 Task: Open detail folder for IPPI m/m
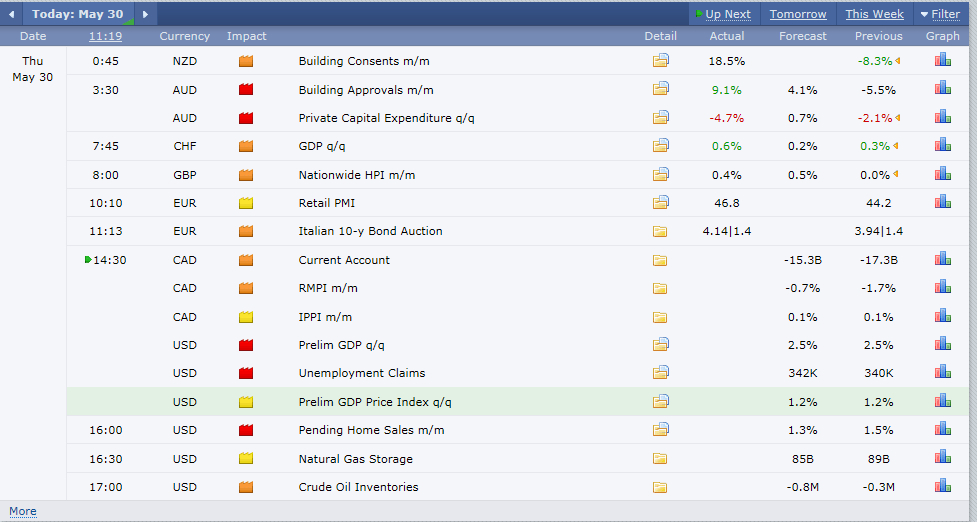tap(660, 317)
